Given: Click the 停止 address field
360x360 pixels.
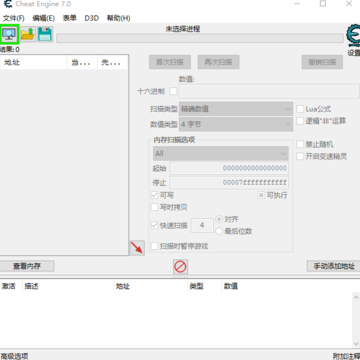Looking at the screenshot, I should (229, 183).
